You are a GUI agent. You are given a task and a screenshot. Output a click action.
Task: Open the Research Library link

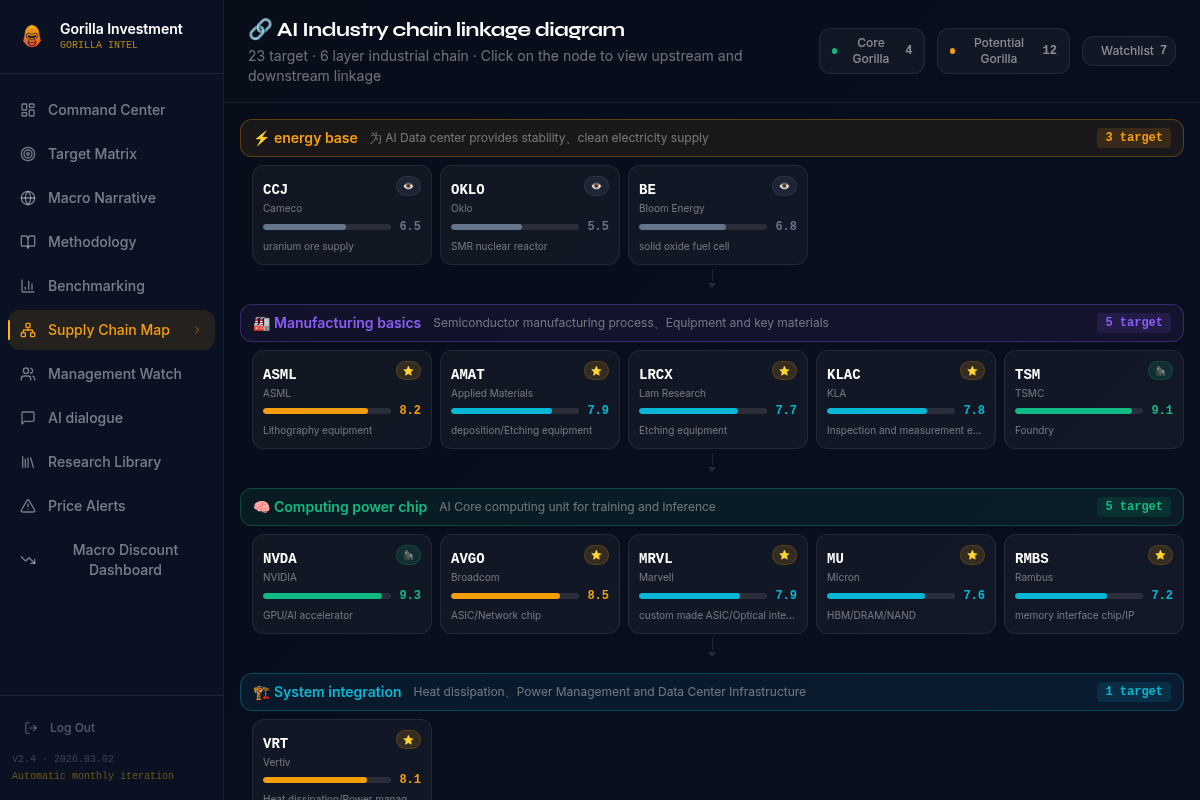[x=111, y=462]
